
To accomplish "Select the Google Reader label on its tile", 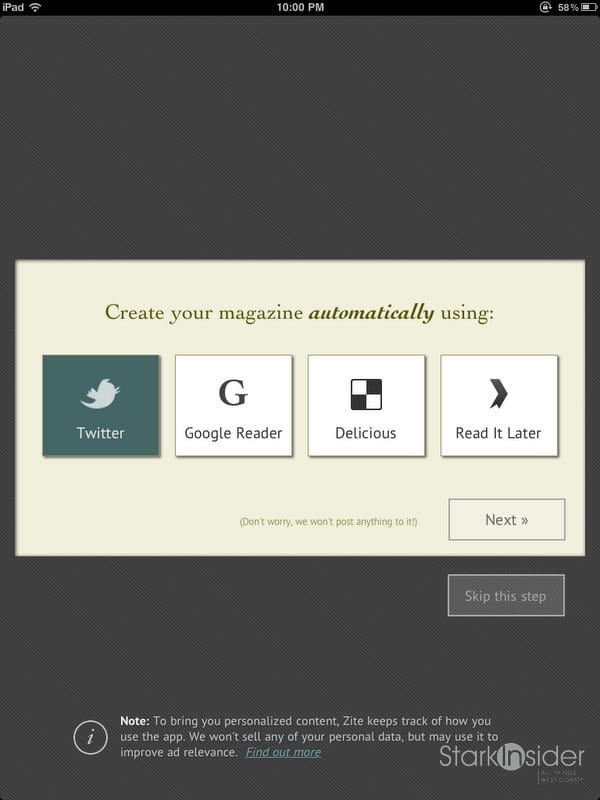I will [x=233, y=433].
